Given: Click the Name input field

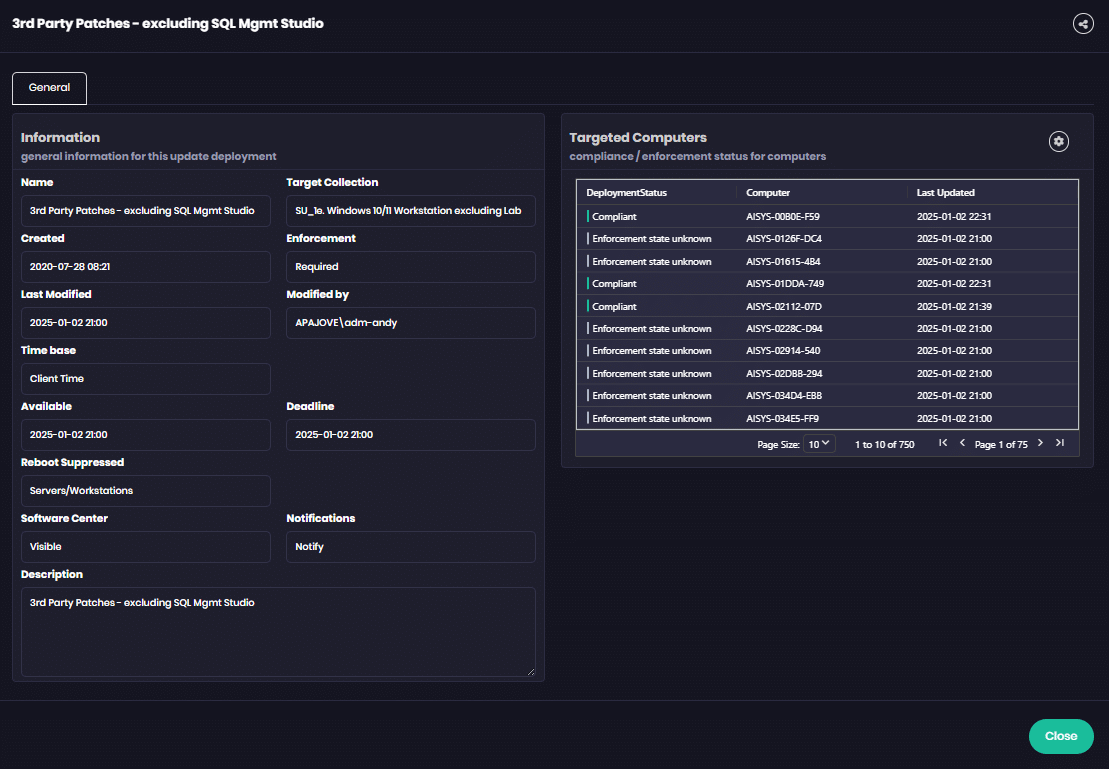Looking at the screenshot, I should [146, 211].
